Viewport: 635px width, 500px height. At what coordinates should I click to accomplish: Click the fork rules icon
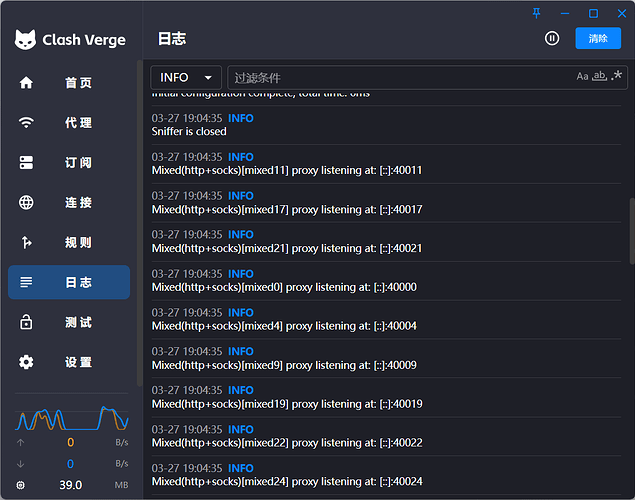(26, 243)
